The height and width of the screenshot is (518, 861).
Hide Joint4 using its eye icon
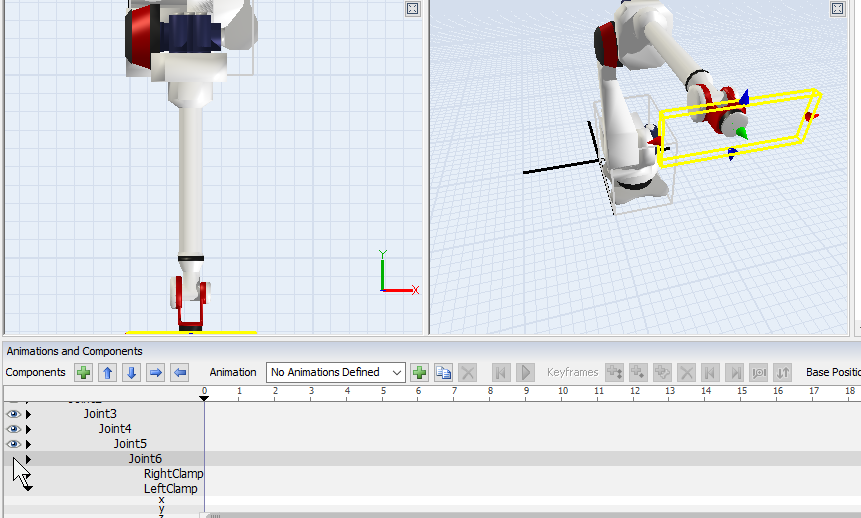point(13,429)
